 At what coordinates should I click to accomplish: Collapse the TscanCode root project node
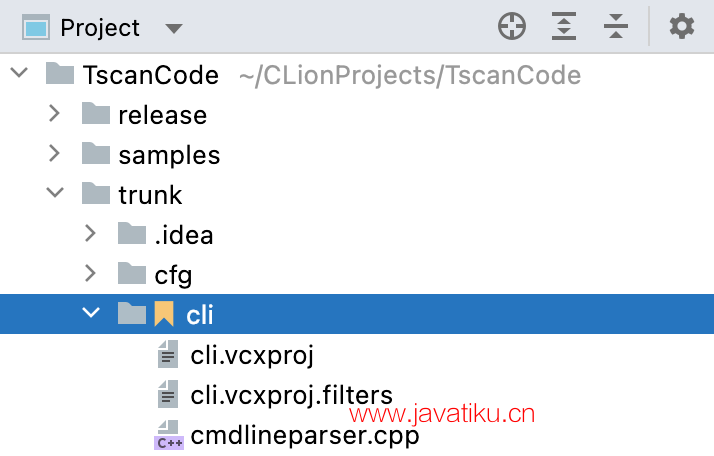click(19, 75)
